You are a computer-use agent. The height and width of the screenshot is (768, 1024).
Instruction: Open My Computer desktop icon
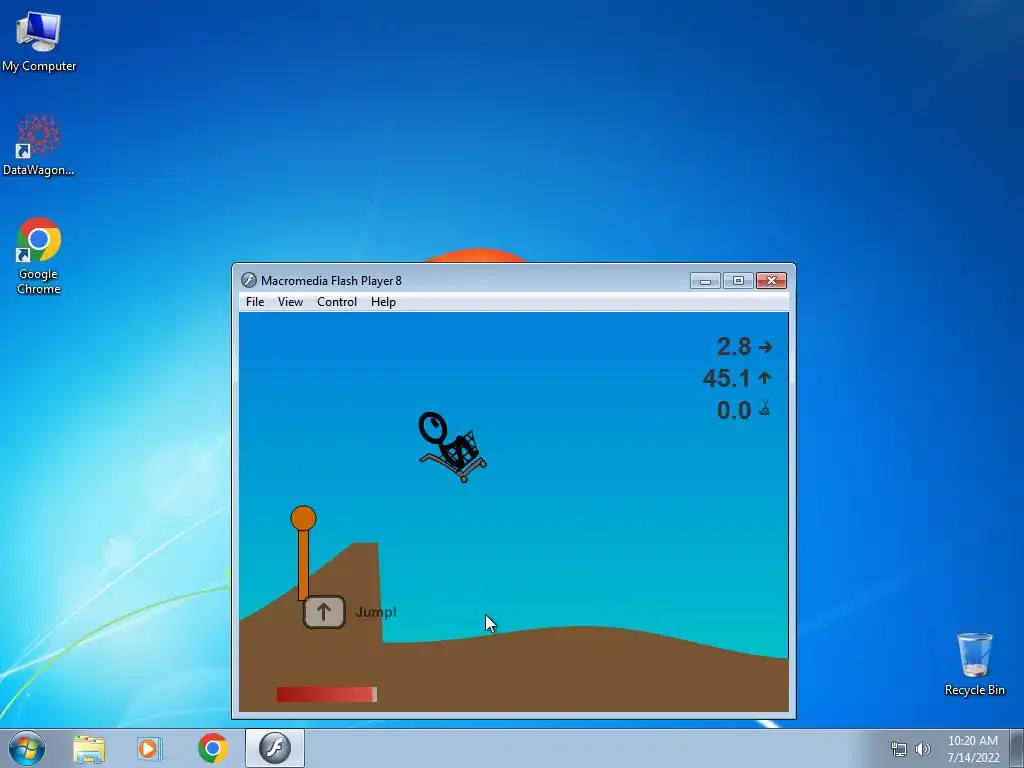tap(39, 41)
